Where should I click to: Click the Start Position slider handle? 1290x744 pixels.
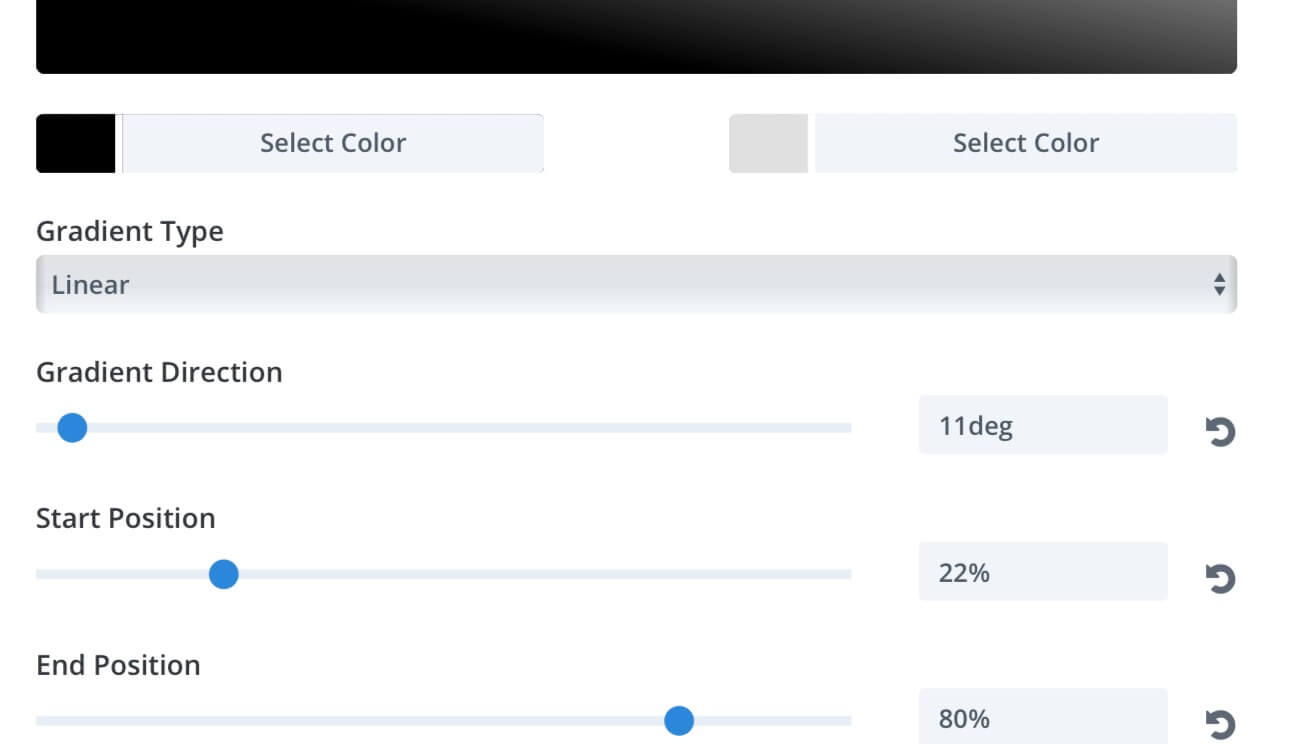coord(223,574)
